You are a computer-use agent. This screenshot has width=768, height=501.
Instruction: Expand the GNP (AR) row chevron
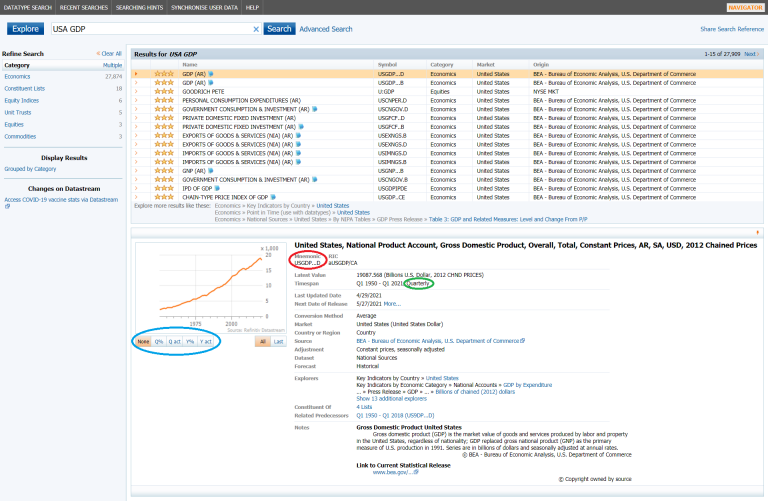point(136,171)
